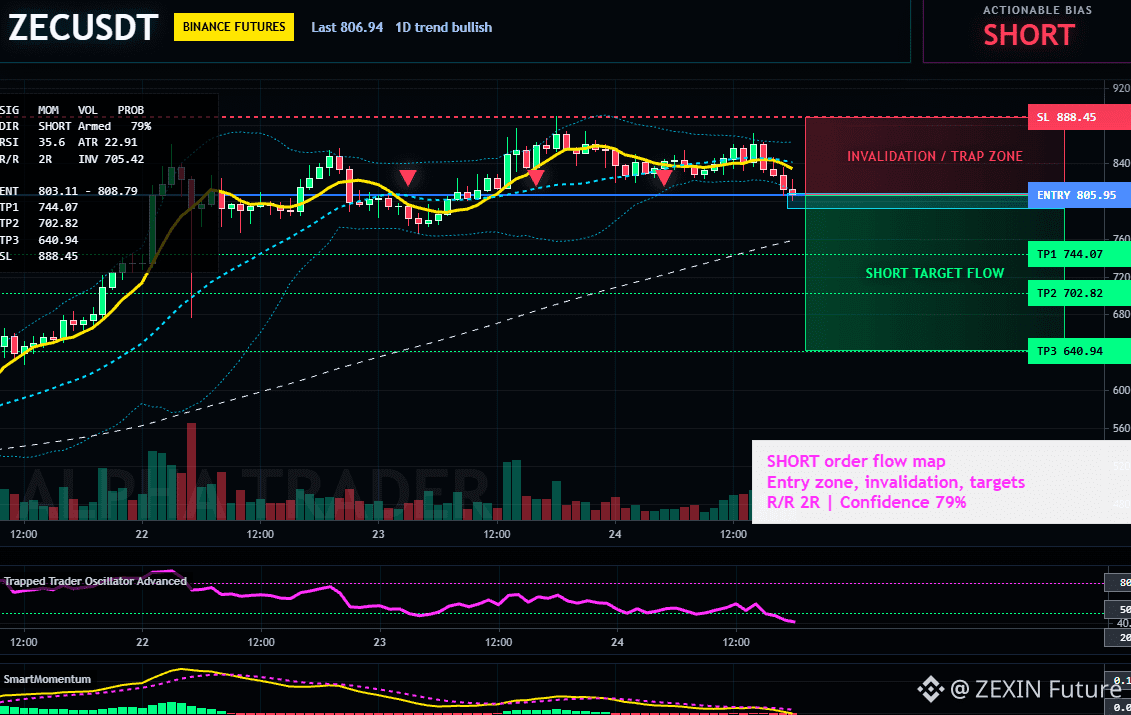Viewport: 1131px width, 715px height.
Task: Click the TP3 640.94 row in stats table
Action: pos(39,240)
